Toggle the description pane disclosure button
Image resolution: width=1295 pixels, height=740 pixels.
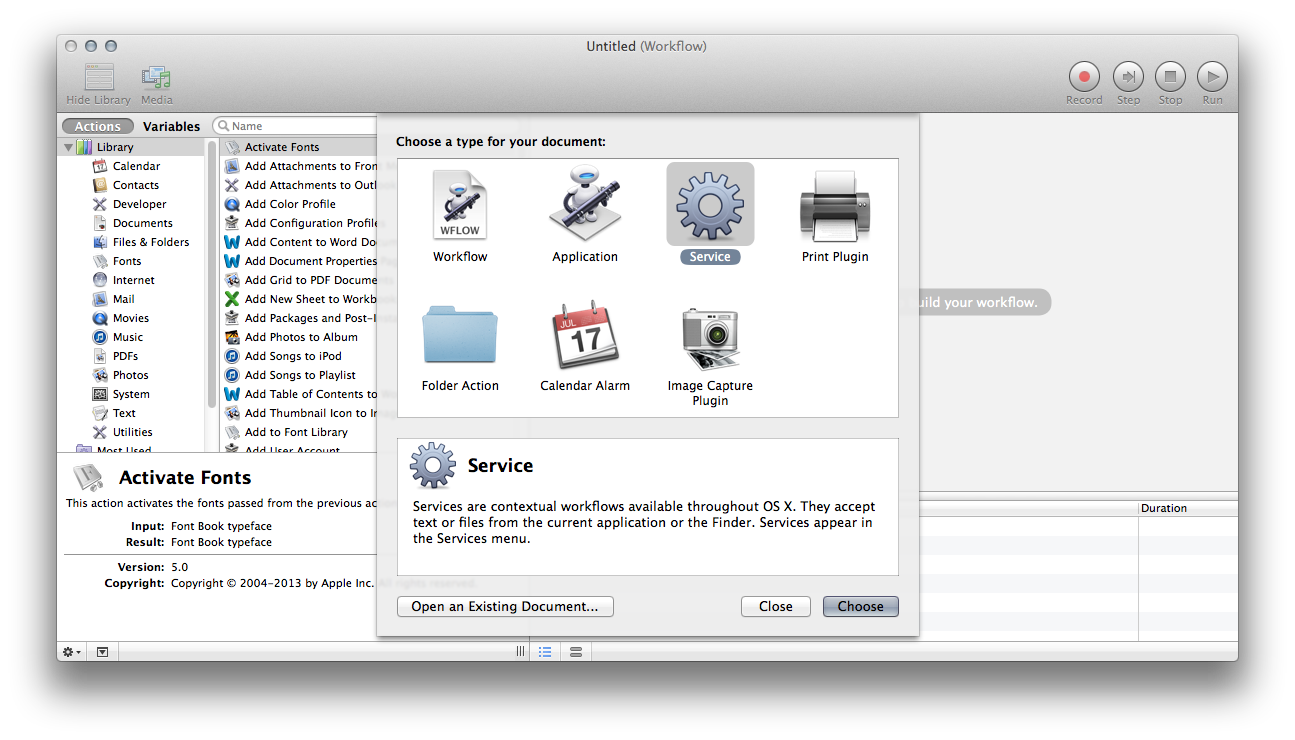pyautogui.click(x=103, y=651)
